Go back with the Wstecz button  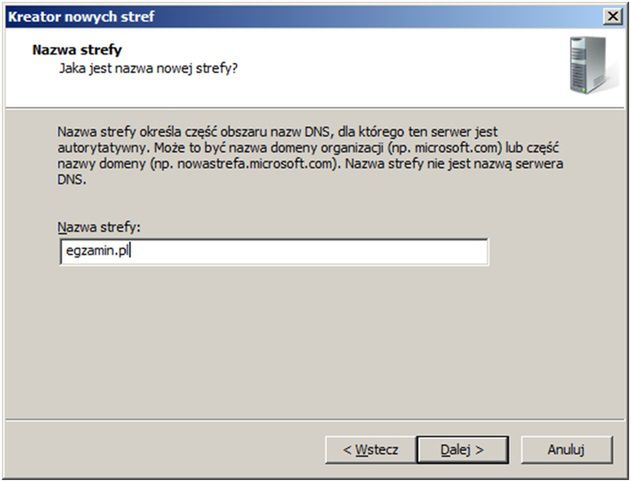point(369,450)
